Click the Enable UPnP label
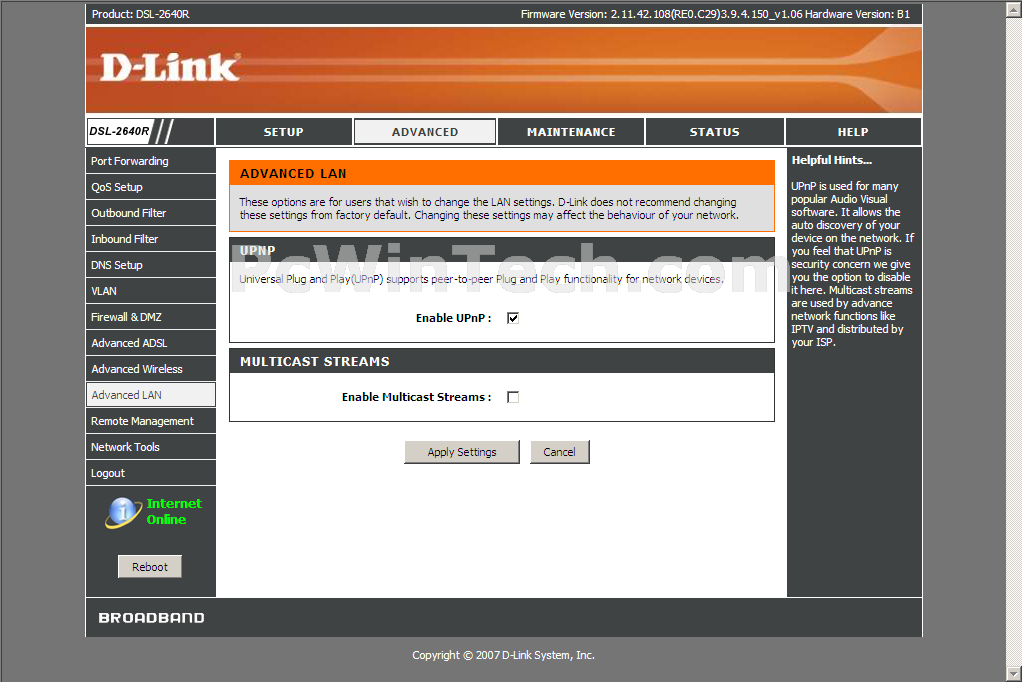1022x682 pixels. (454, 318)
